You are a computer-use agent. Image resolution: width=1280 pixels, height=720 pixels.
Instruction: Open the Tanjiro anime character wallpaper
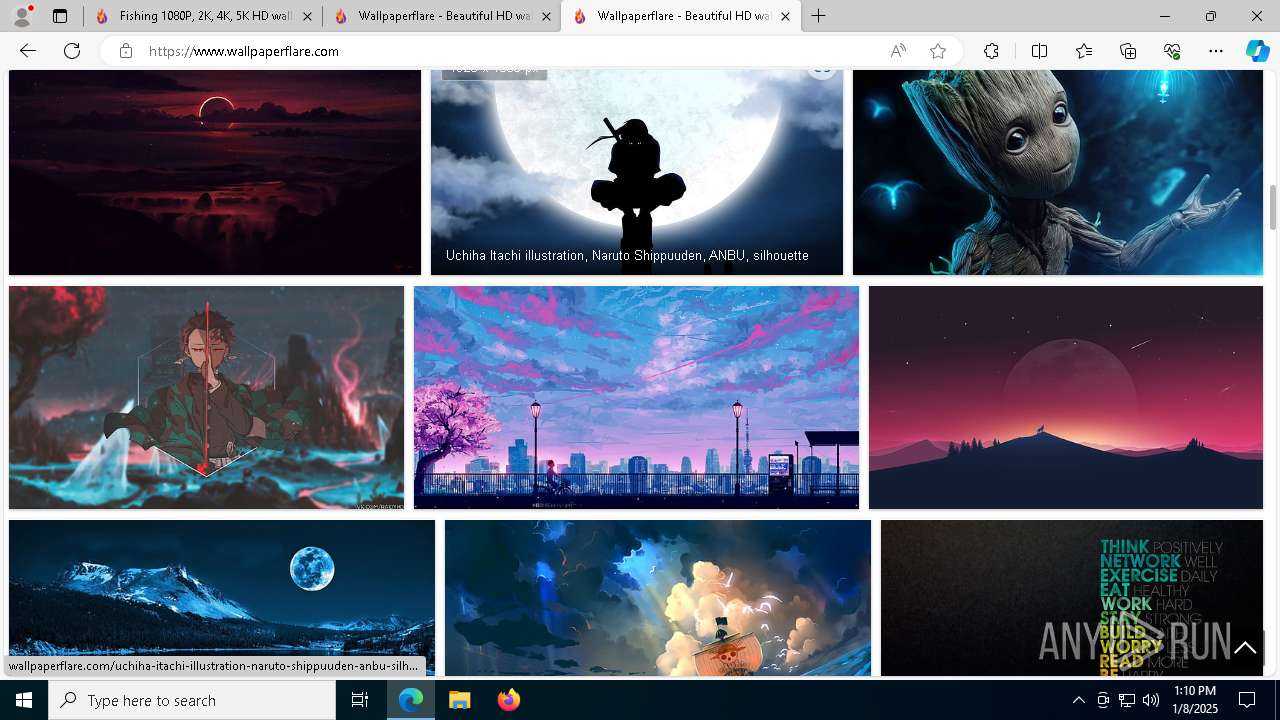[206, 398]
